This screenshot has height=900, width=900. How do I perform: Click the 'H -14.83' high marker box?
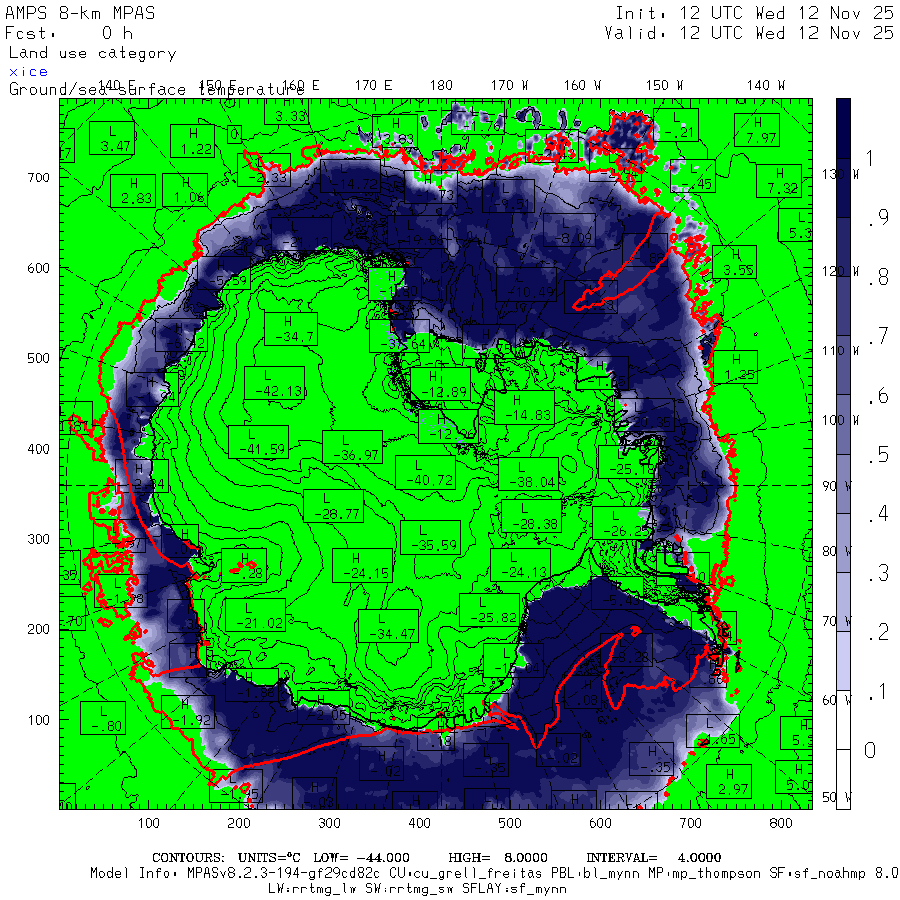click(524, 408)
